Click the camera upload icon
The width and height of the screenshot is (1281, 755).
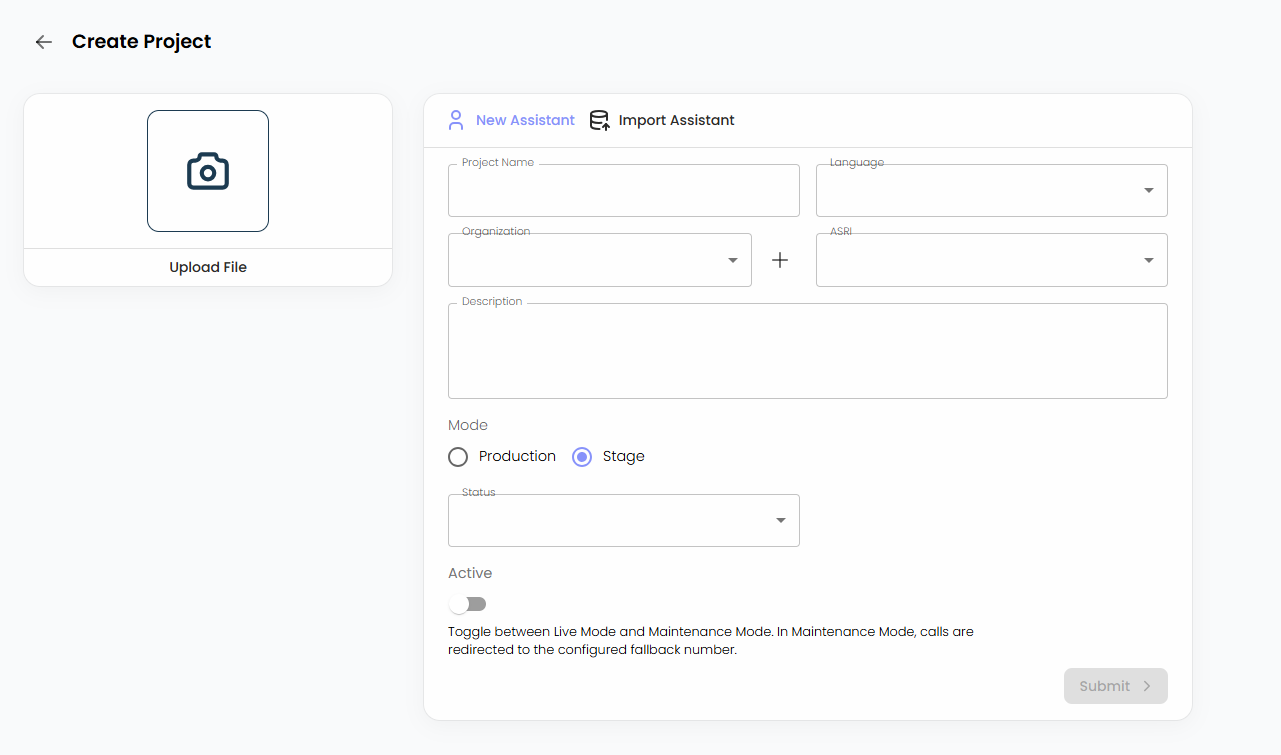click(x=208, y=171)
